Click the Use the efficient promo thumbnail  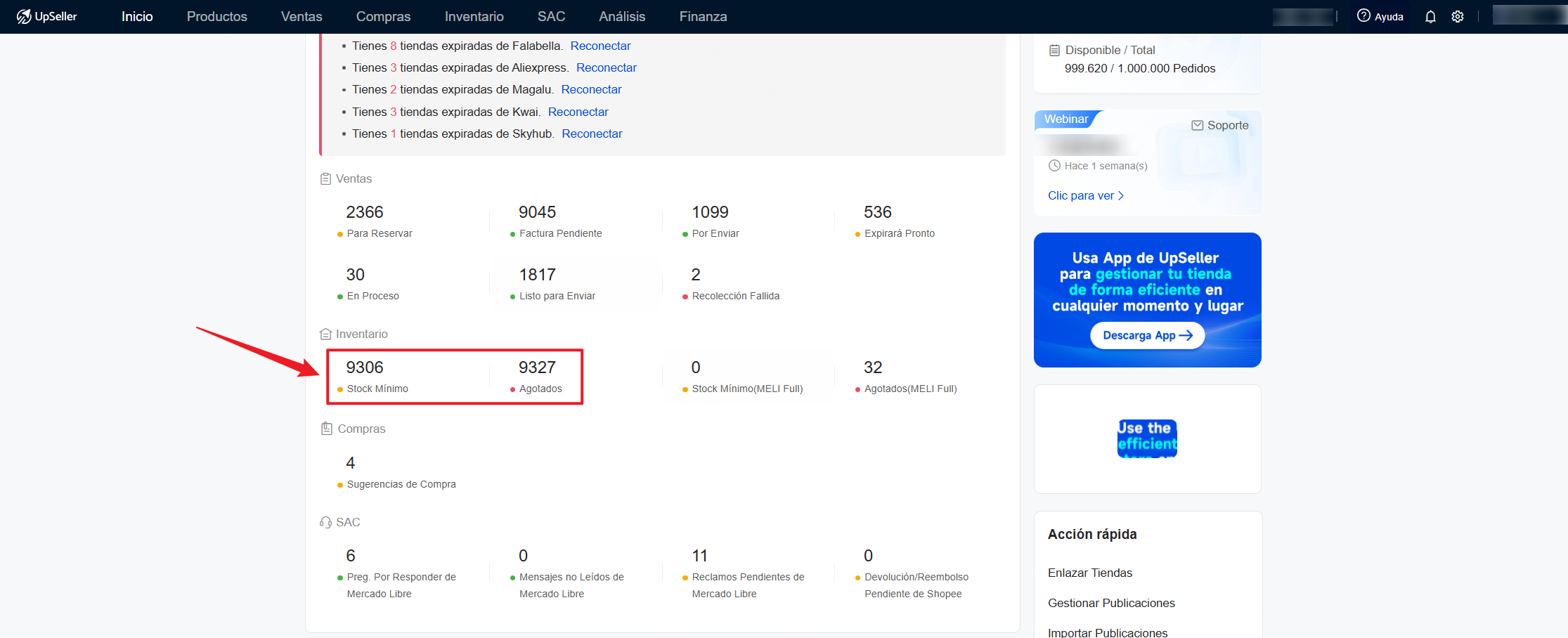coord(1147,438)
